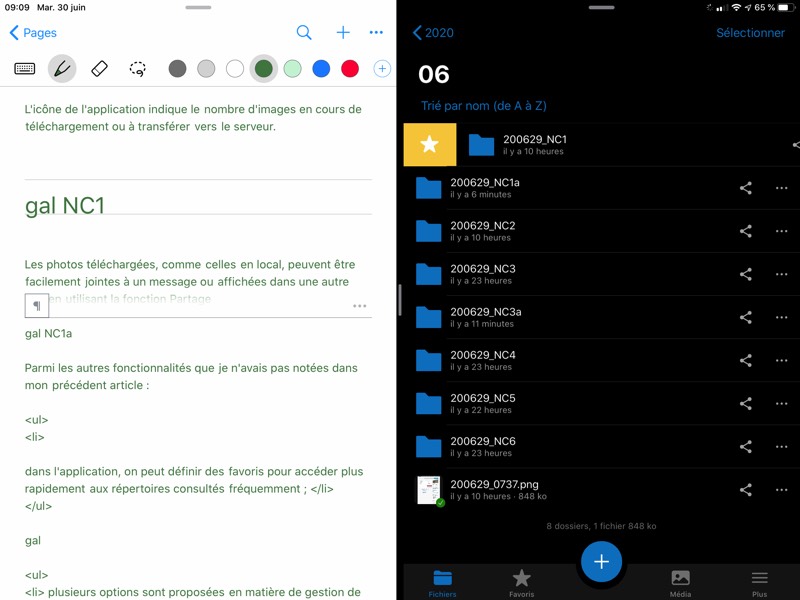Tap Sélectionner to select files
This screenshot has width=800, height=600.
point(750,33)
